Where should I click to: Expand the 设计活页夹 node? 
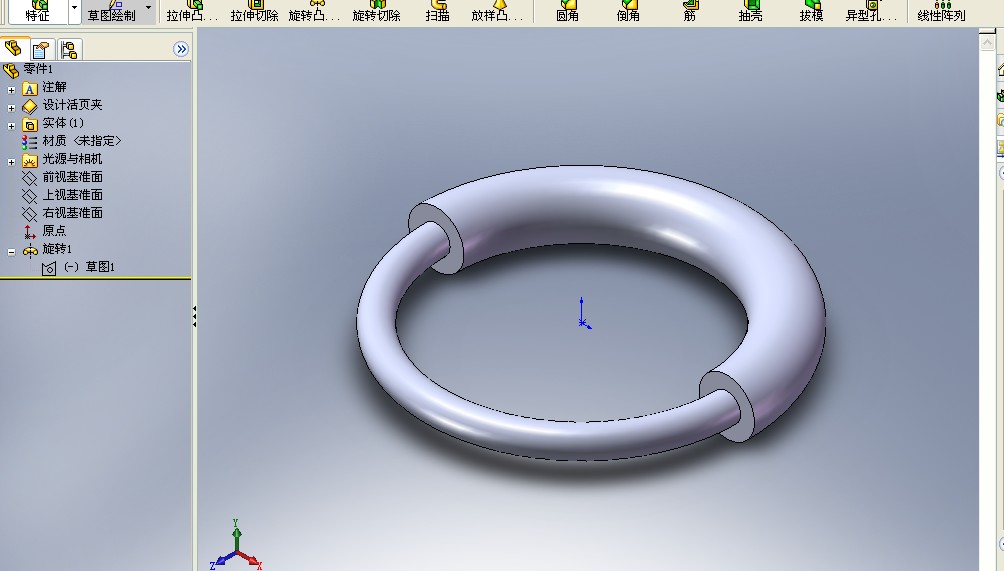(x=11, y=108)
